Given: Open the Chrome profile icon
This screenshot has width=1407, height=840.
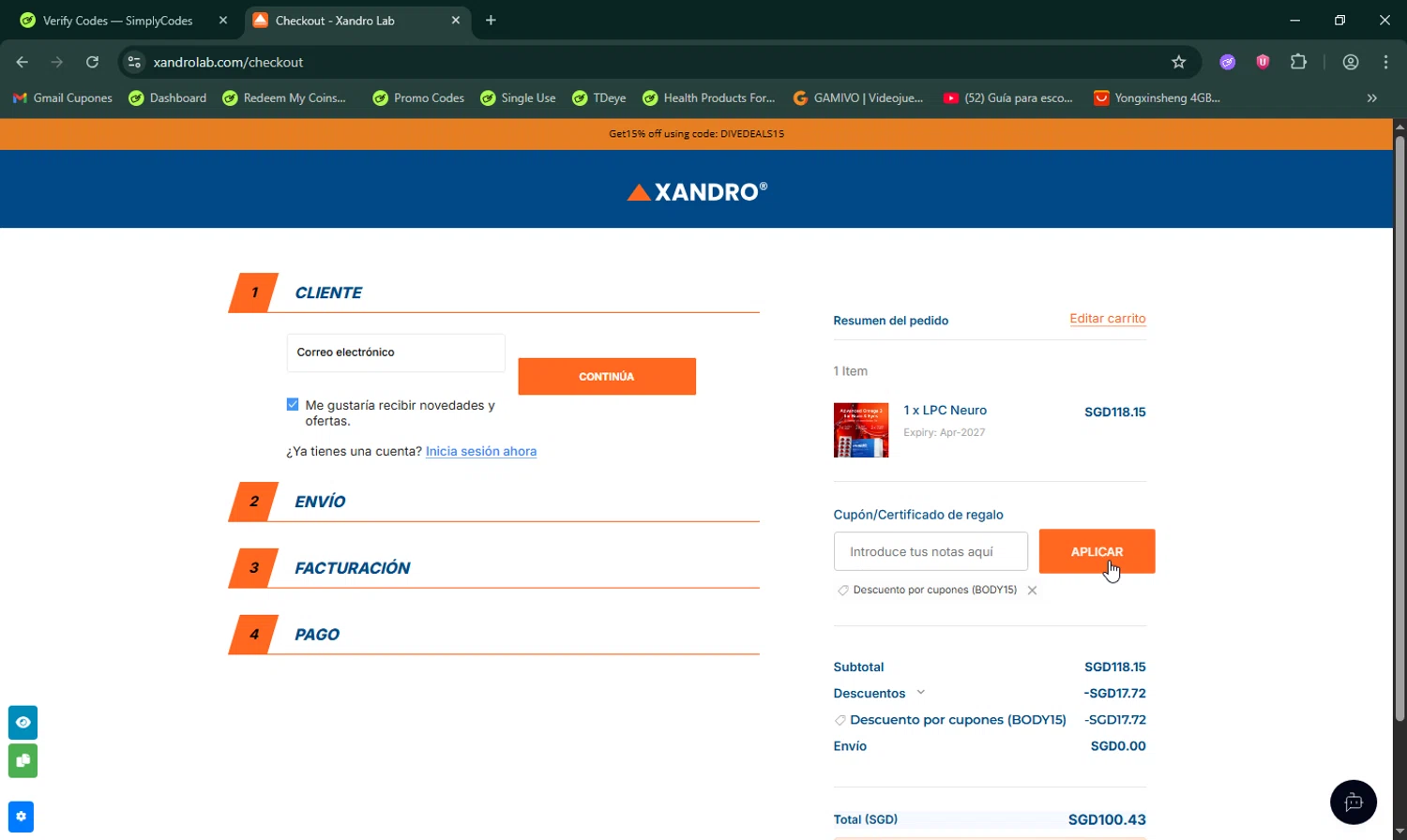Looking at the screenshot, I should [1351, 62].
